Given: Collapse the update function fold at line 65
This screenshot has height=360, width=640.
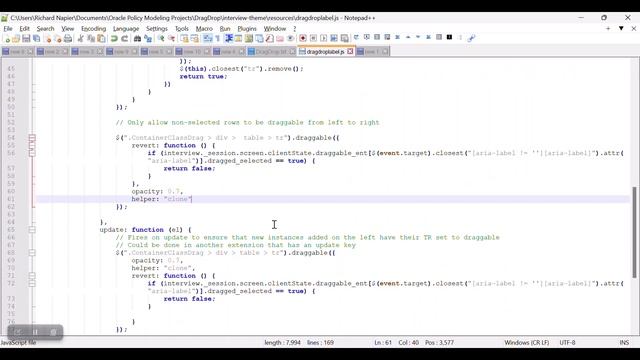Looking at the screenshot, I should tap(32, 230).
